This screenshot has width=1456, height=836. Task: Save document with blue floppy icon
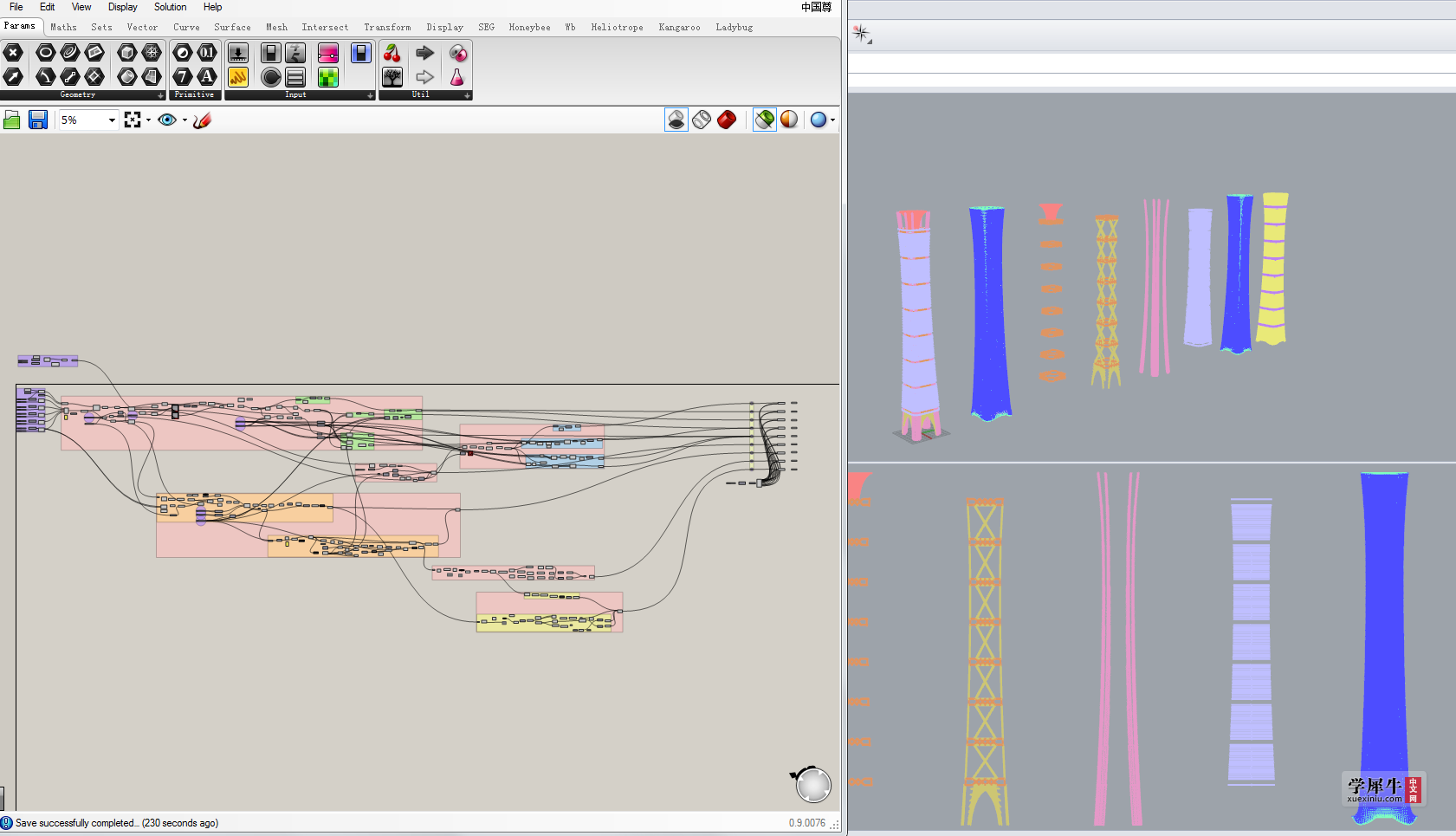(38, 120)
